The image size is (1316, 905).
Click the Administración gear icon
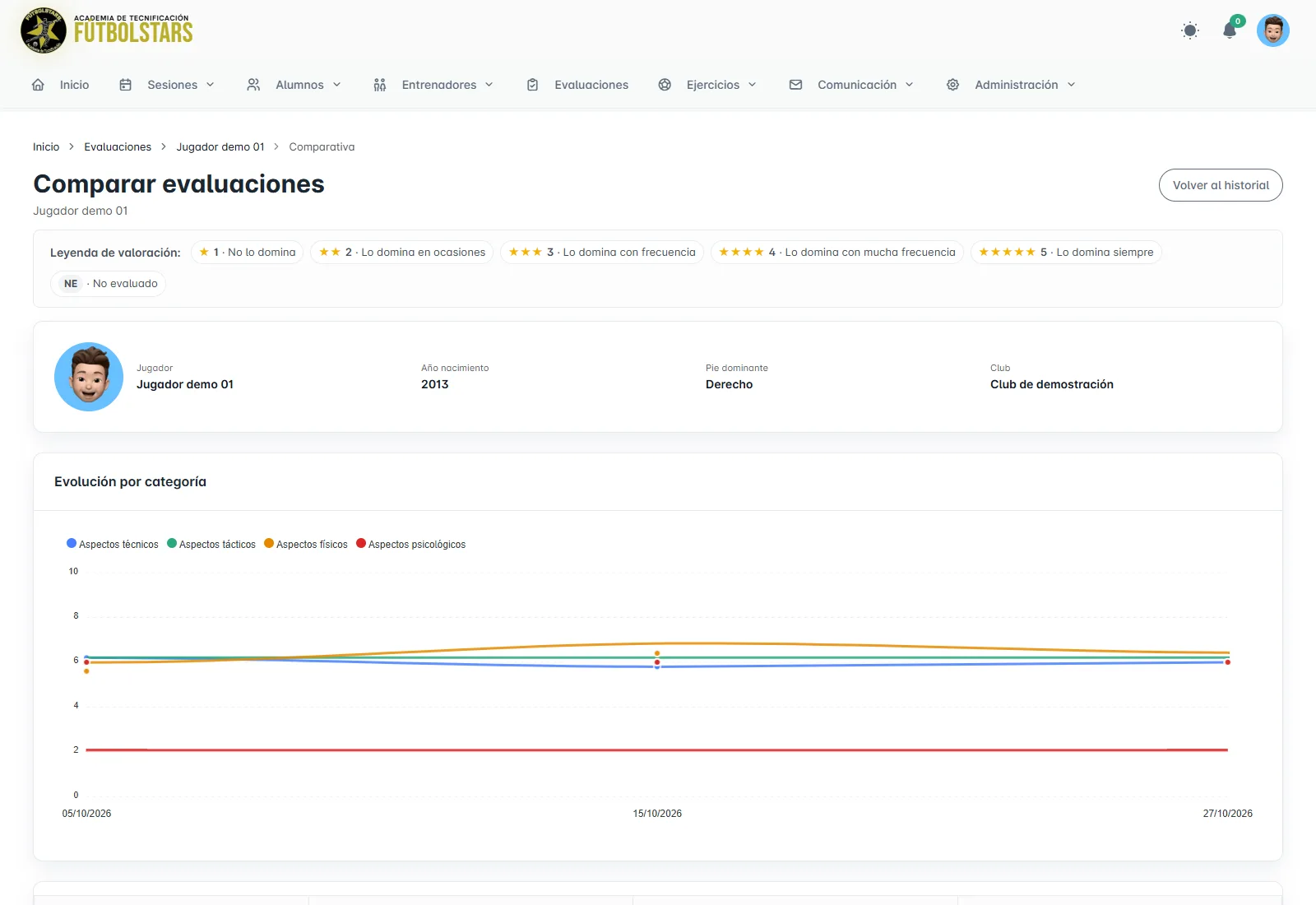[x=952, y=85]
